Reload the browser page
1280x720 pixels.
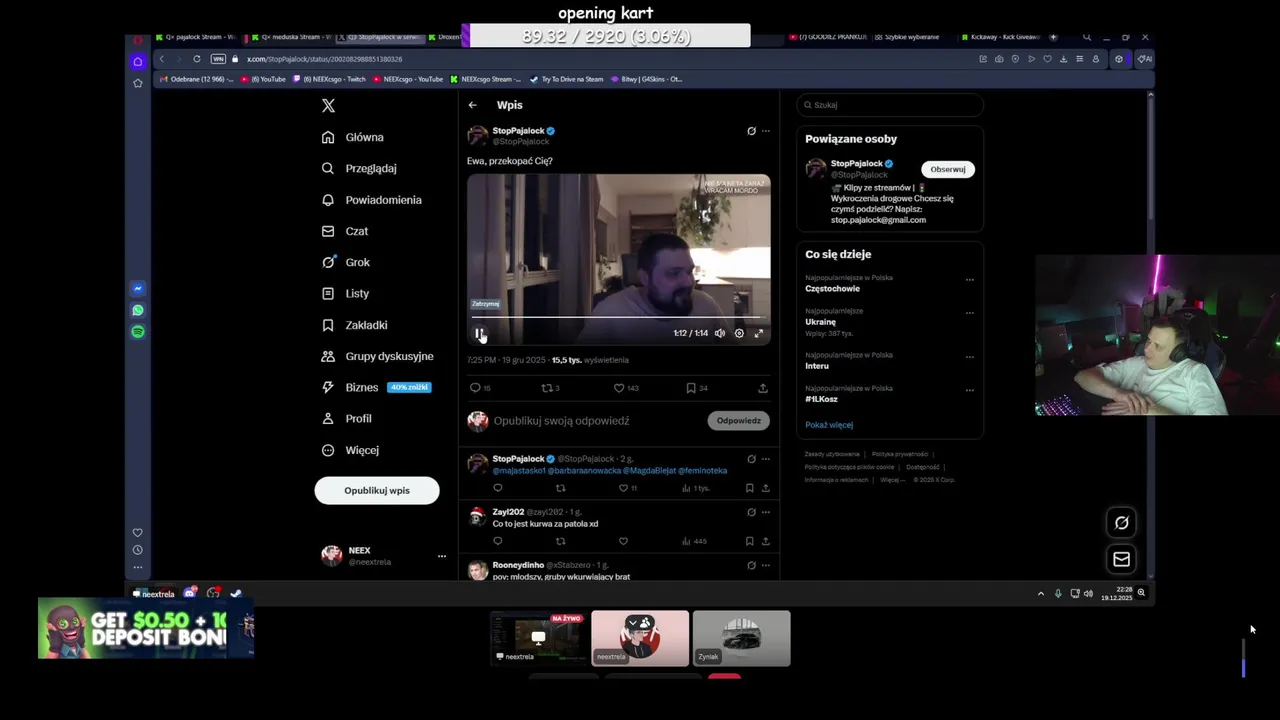196,59
